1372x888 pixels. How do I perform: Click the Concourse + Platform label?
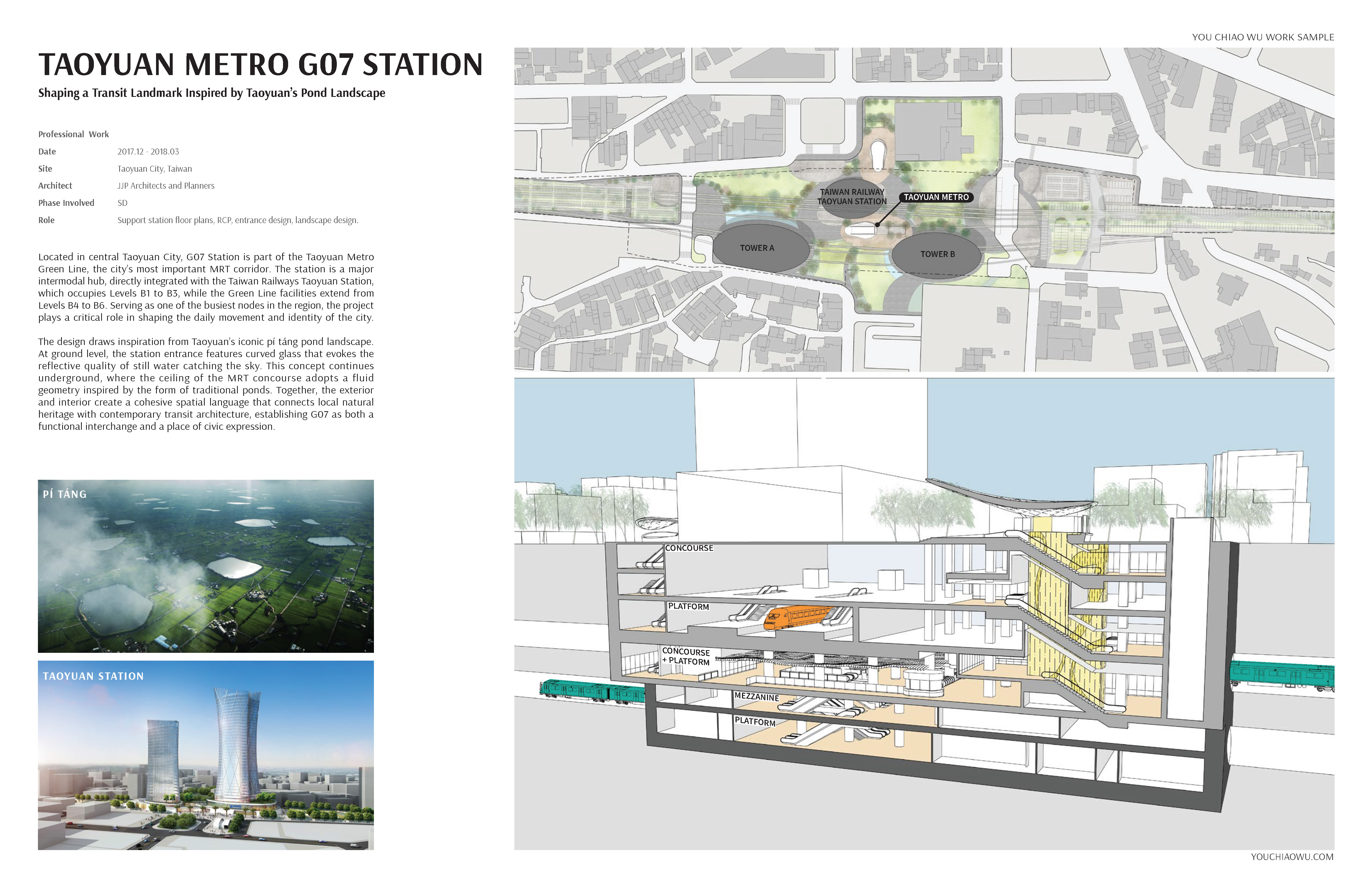(685, 656)
